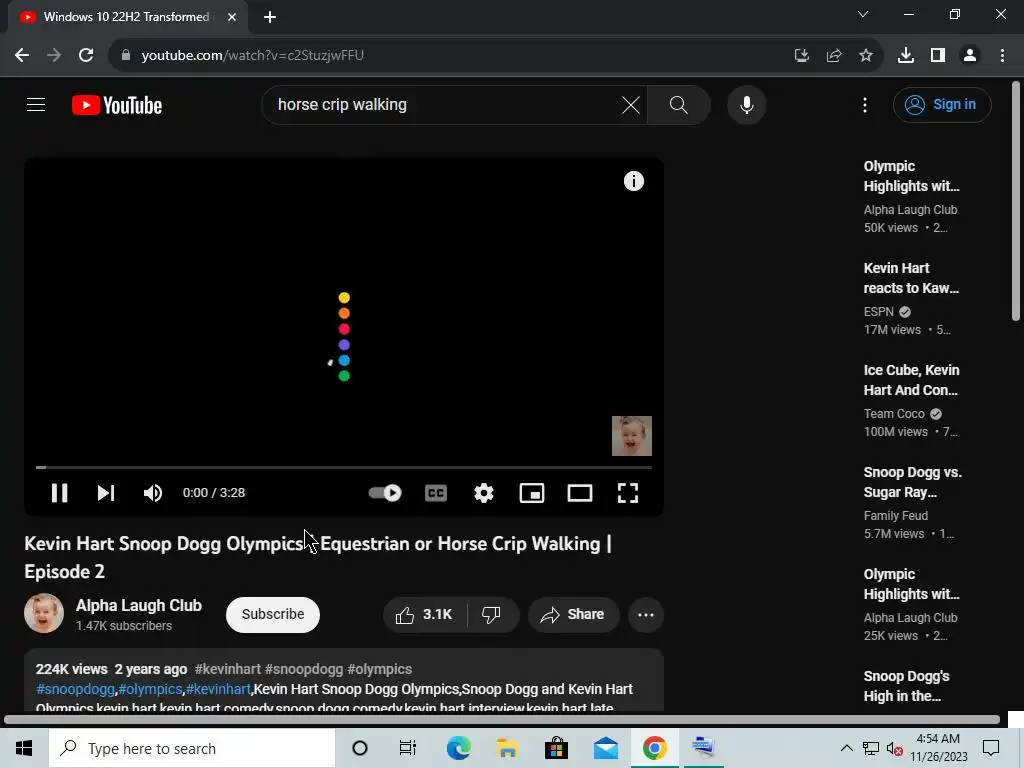Image resolution: width=1024 pixels, height=768 pixels.
Task: Subscribe to Alpha Laugh Club
Action: tap(273, 614)
